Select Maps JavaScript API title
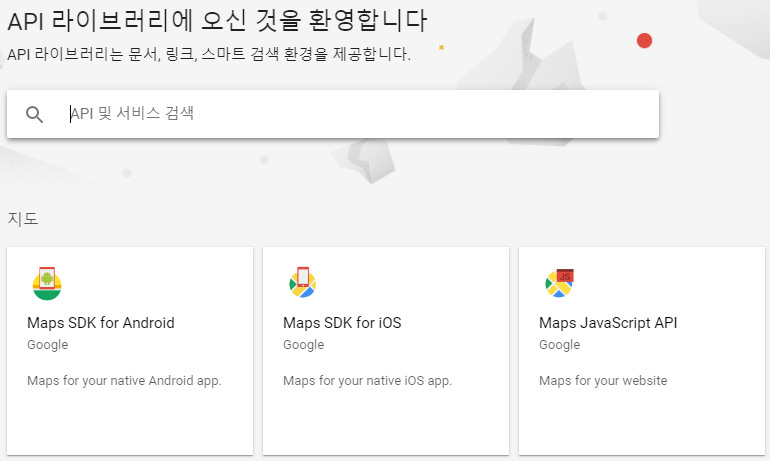770x461 pixels. coord(608,323)
